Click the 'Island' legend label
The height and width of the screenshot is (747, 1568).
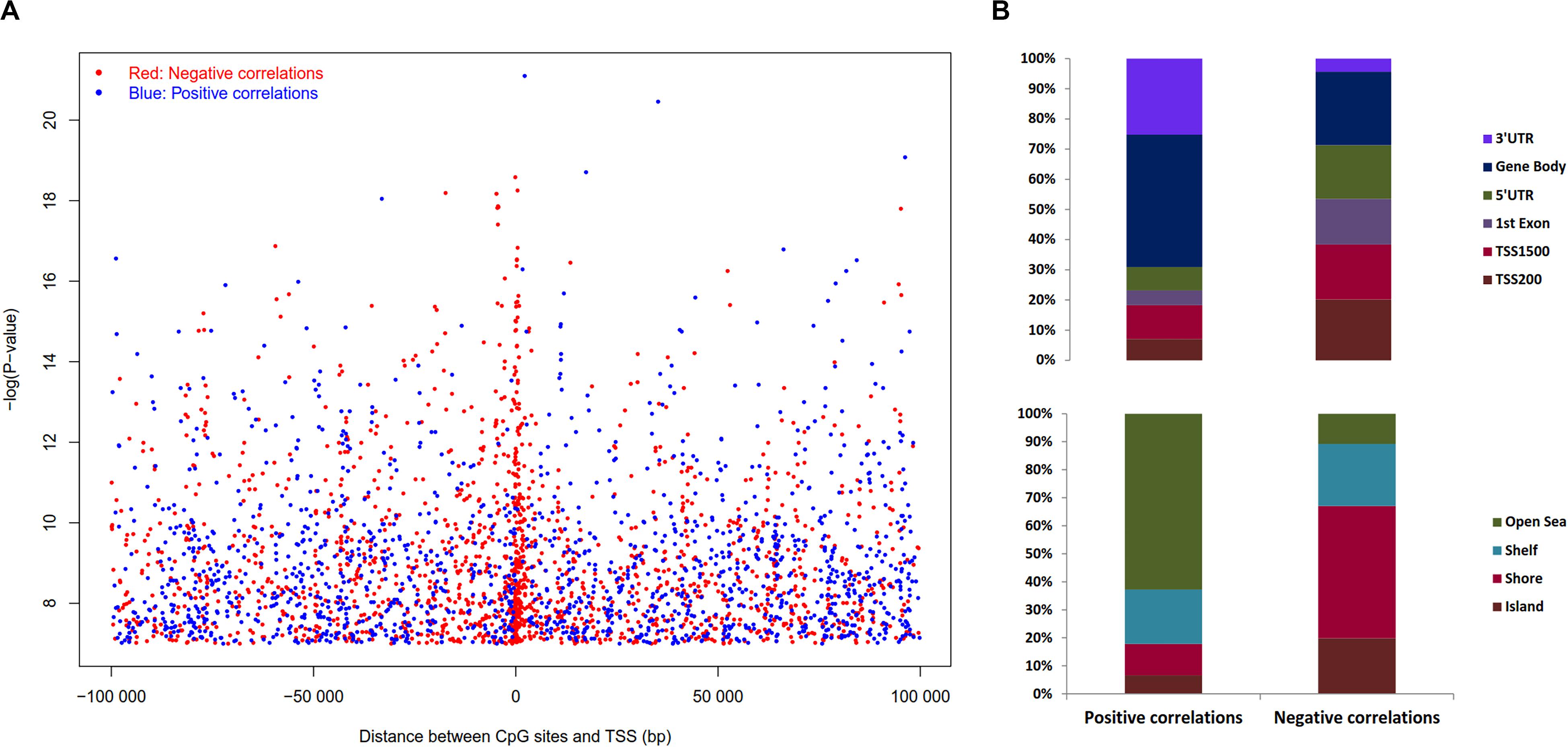tap(1524, 606)
